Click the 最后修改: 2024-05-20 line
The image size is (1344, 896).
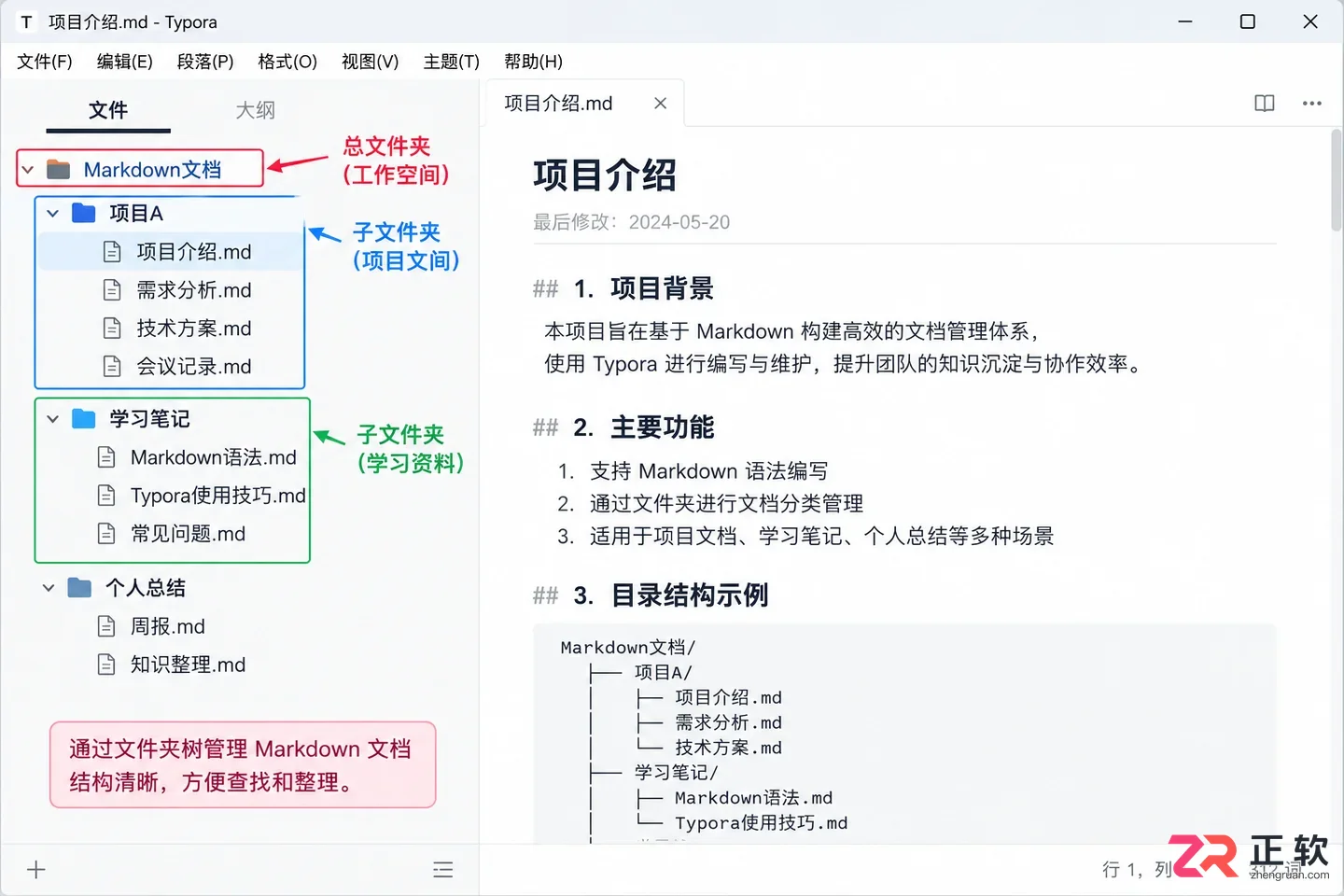(x=632, y=222)
